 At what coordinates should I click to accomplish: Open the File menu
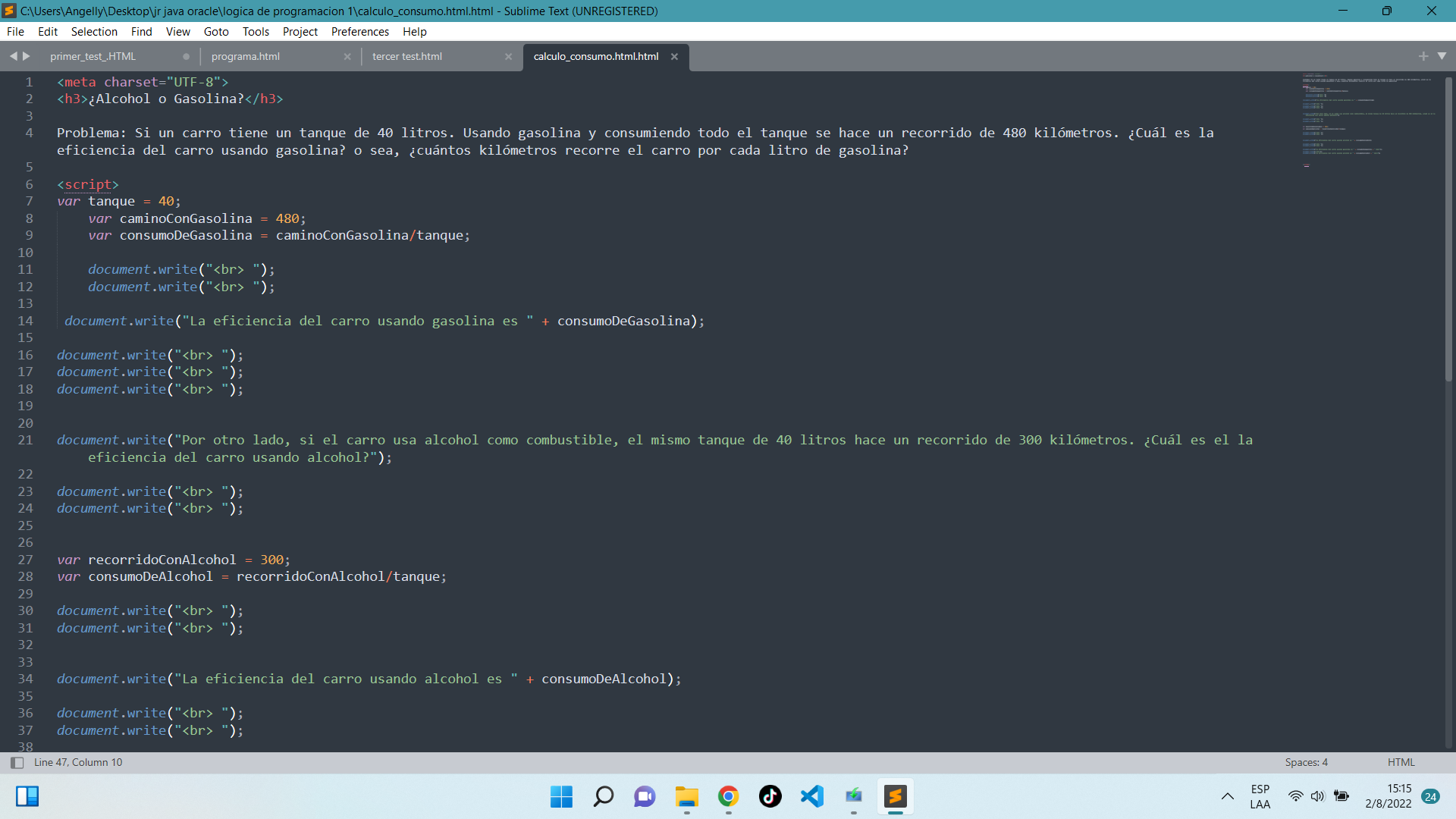[15, 32]
